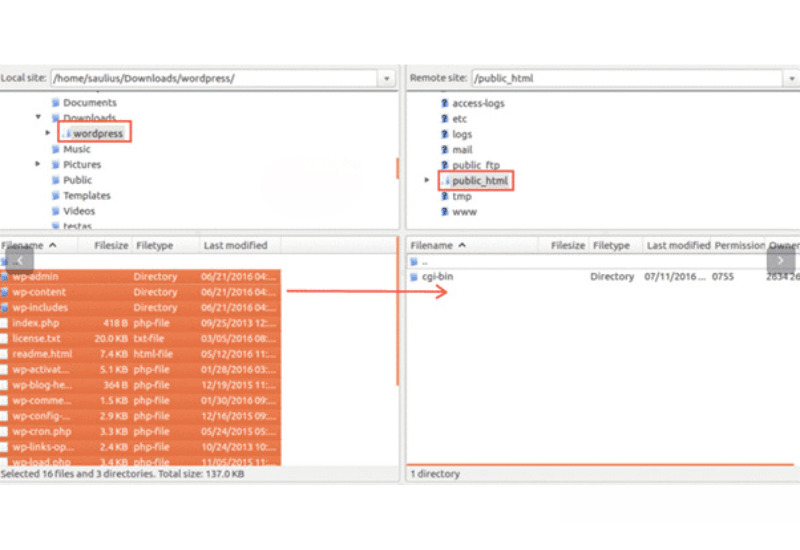Click the Videos folder icon
Viewport: 800px width, 550px height.
[x=56, y=211]
